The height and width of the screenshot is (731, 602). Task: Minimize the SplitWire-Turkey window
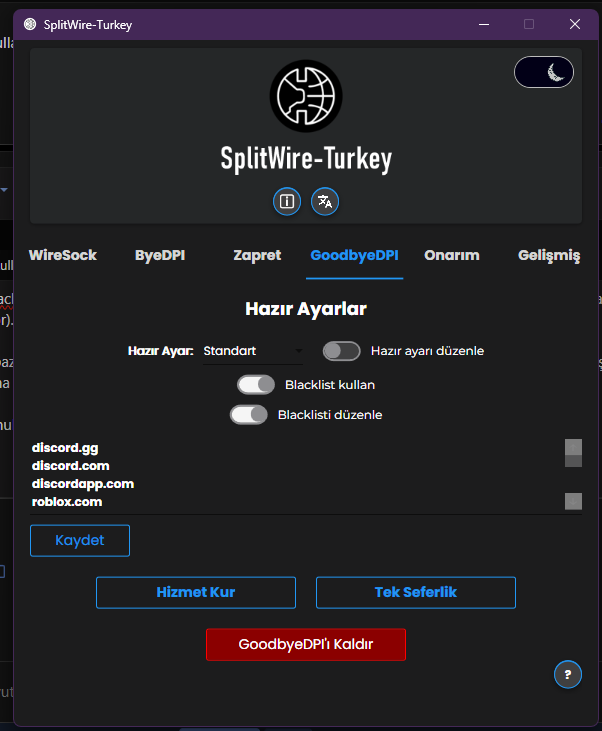[484, 24]
